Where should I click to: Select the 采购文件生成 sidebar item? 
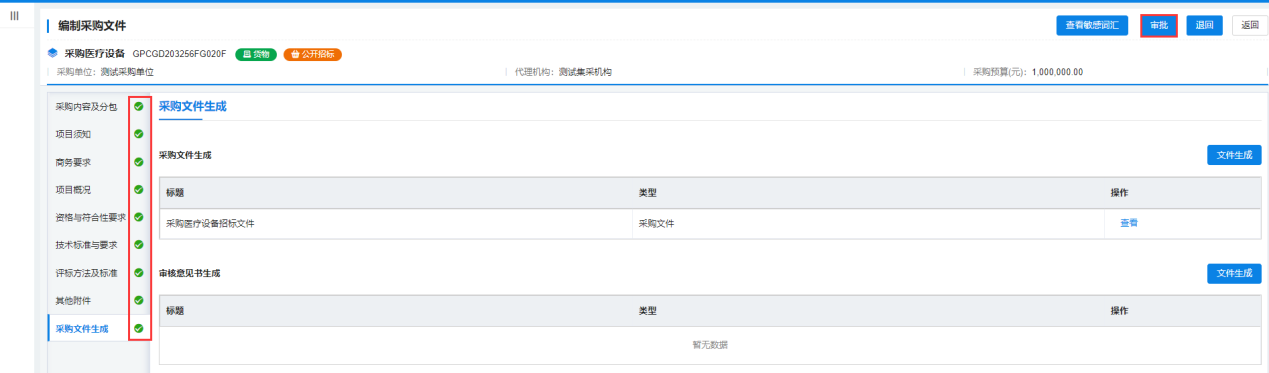(98, 328)
